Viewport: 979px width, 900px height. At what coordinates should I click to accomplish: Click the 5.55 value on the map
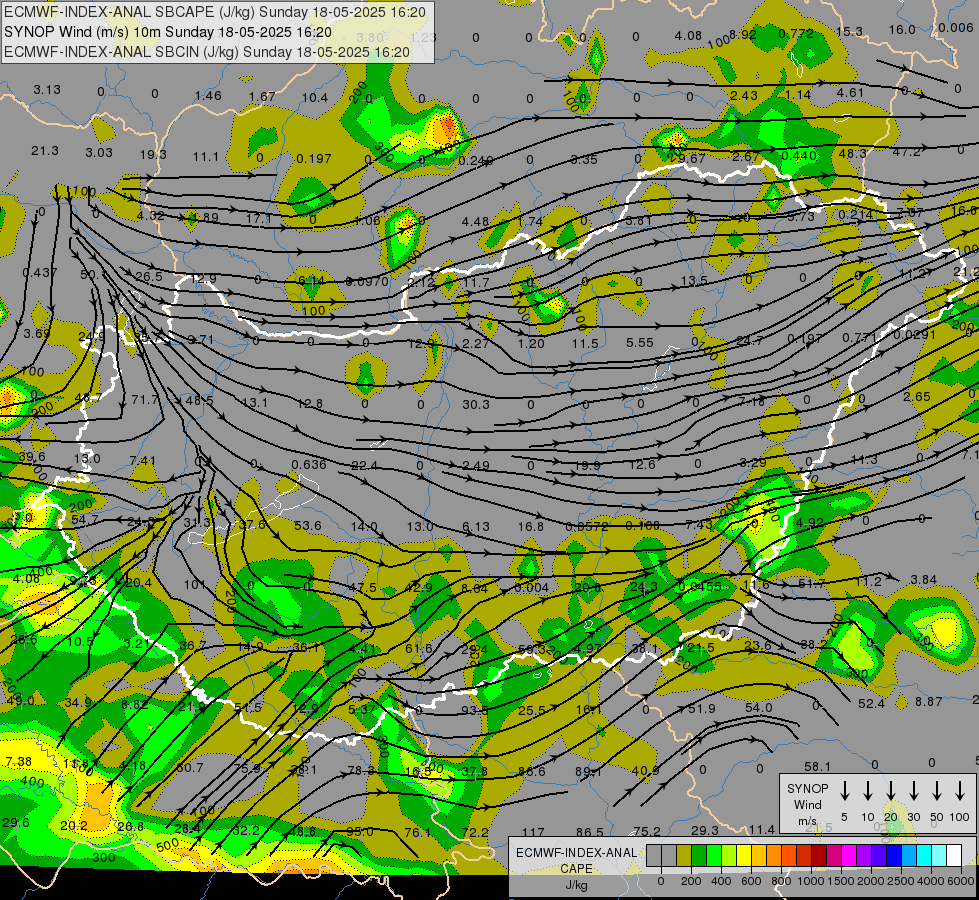coord(640,343)
